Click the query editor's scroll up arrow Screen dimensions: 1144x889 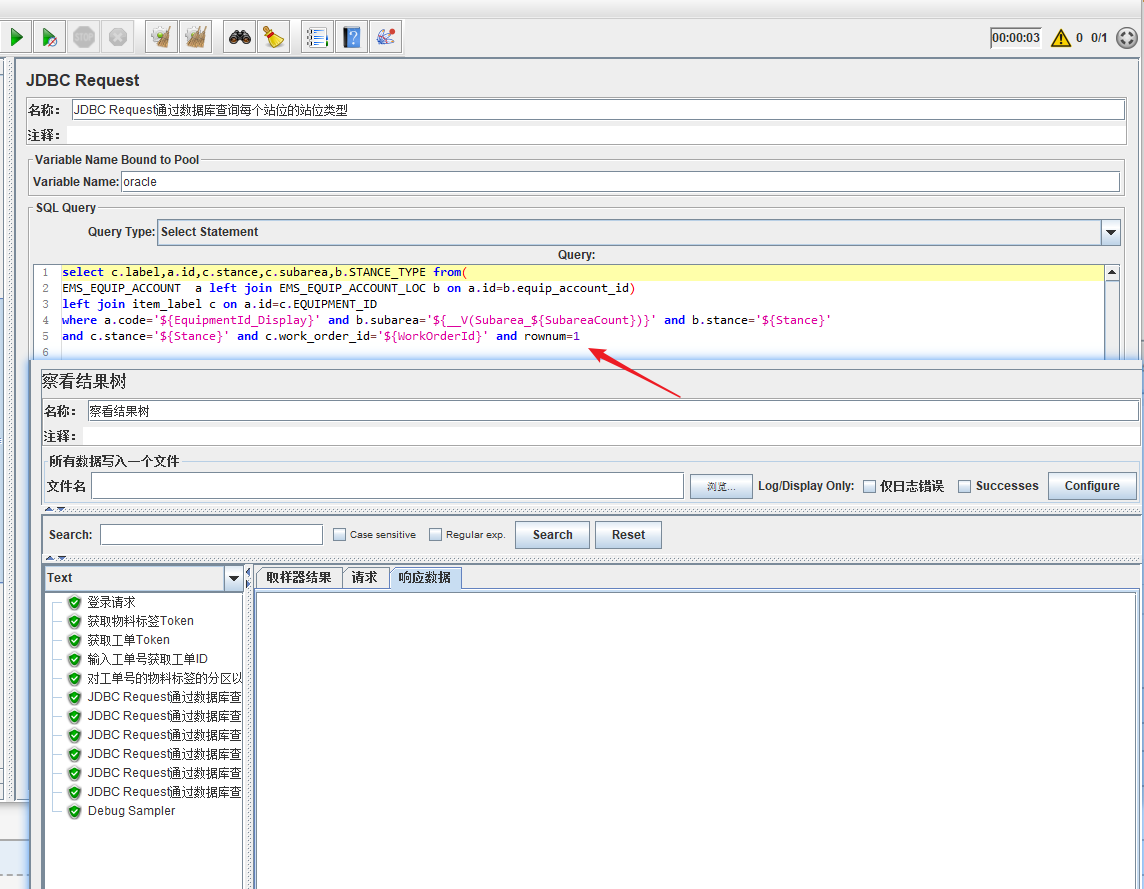tap(1112, 272)
